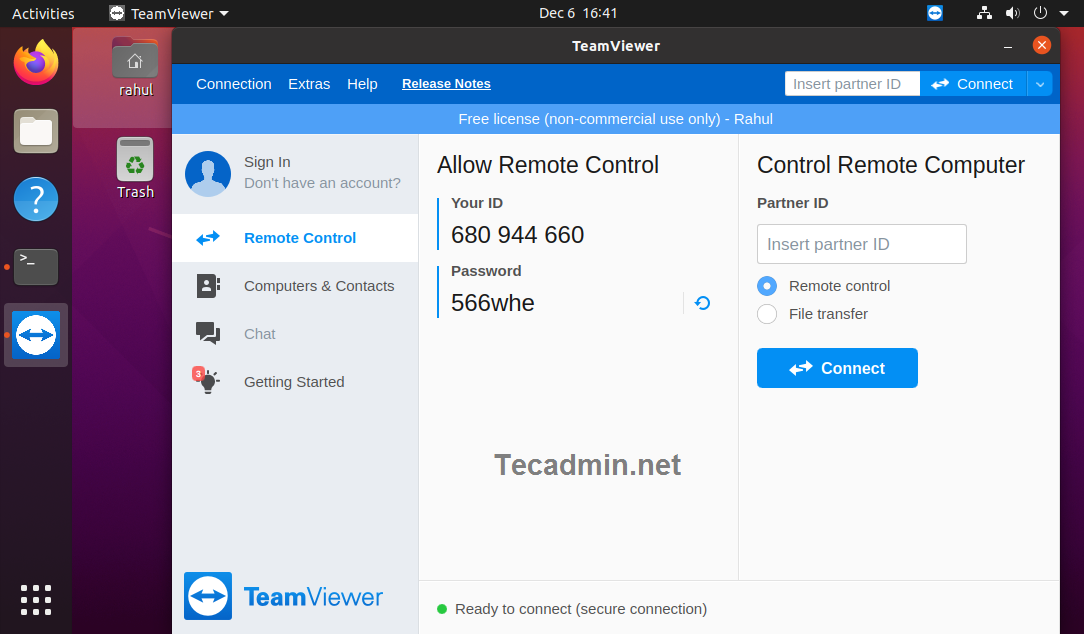Screen dimensions: 1084x634
Task: Click the TeamViewer tray icon in top bar
Action: click(935, 13)
